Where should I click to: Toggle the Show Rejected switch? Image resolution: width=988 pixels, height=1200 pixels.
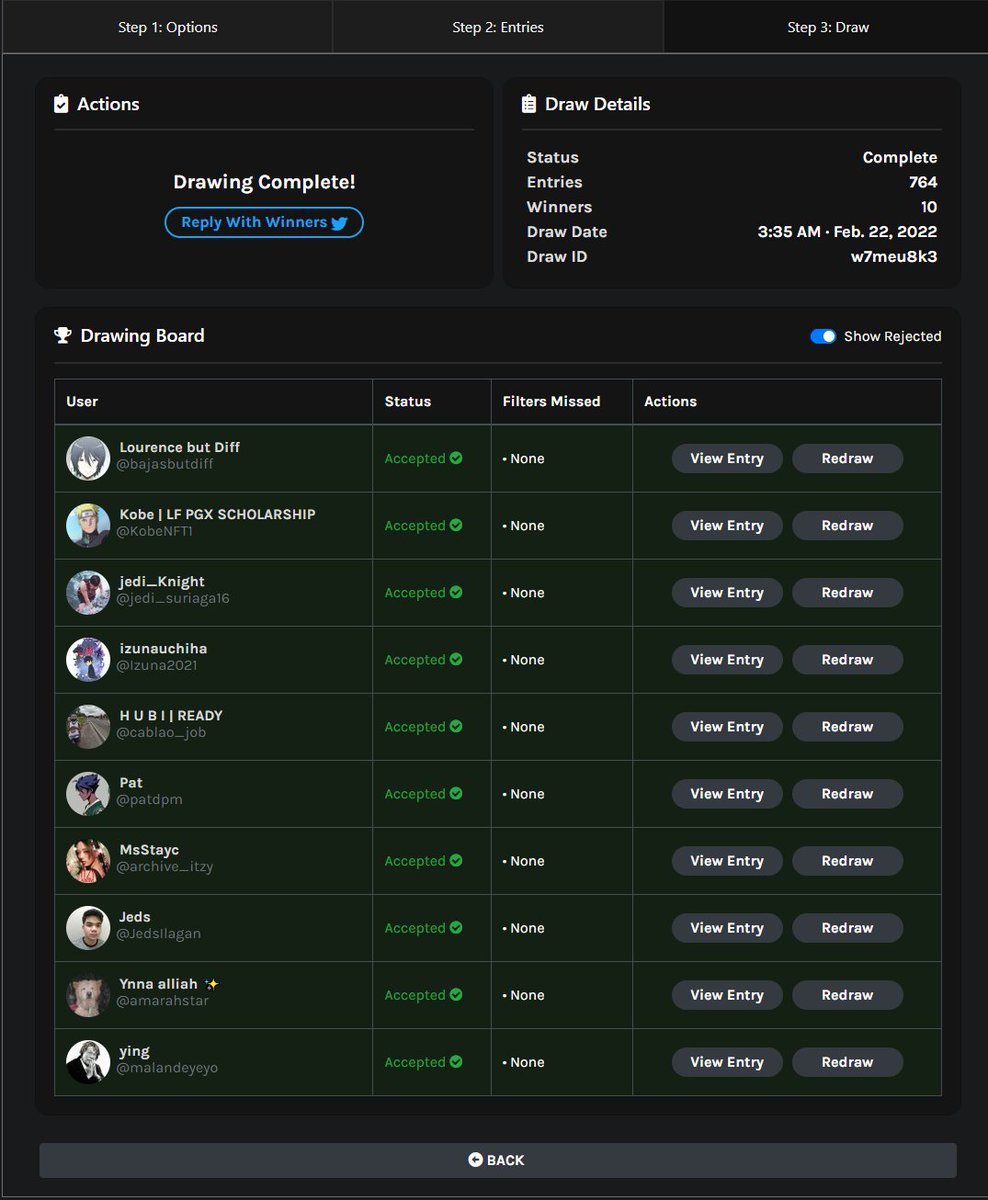tap(823, 336)
